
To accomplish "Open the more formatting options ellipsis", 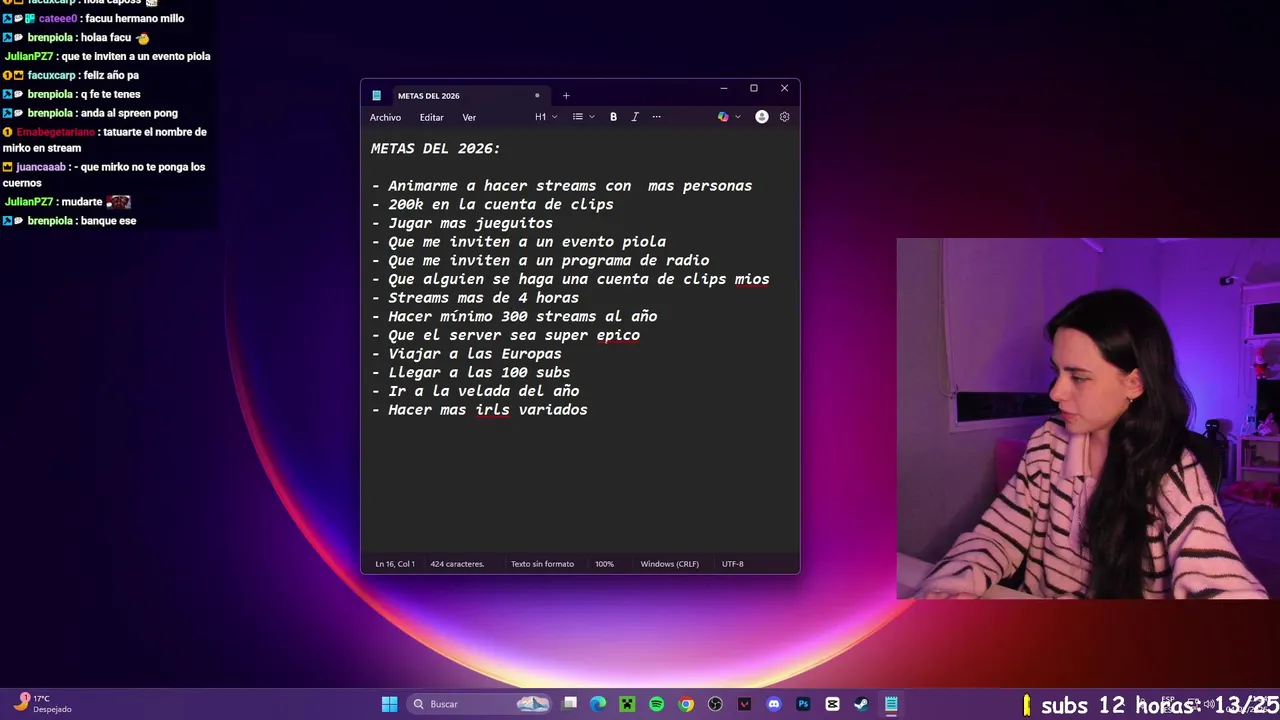I will (x=657, y=117).
